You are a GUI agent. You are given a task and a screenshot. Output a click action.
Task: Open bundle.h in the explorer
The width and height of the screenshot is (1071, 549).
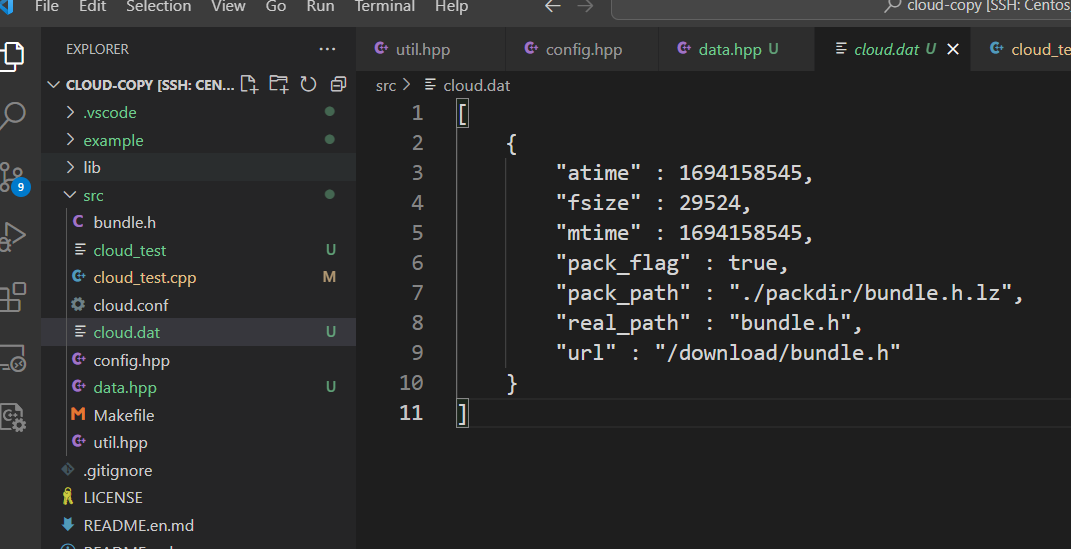tap(198, 222)
